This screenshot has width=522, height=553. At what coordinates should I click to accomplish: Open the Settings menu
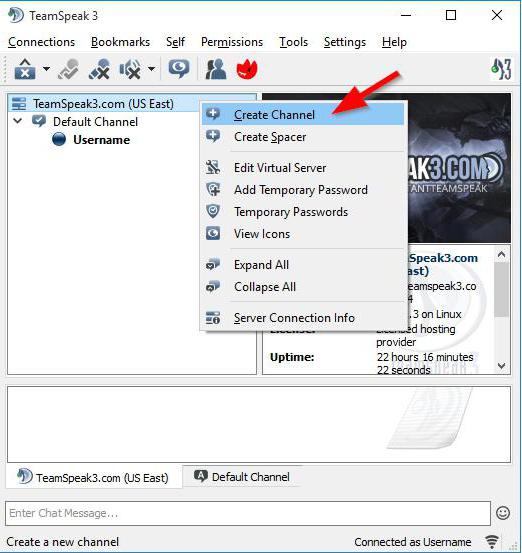pos(345,42)
